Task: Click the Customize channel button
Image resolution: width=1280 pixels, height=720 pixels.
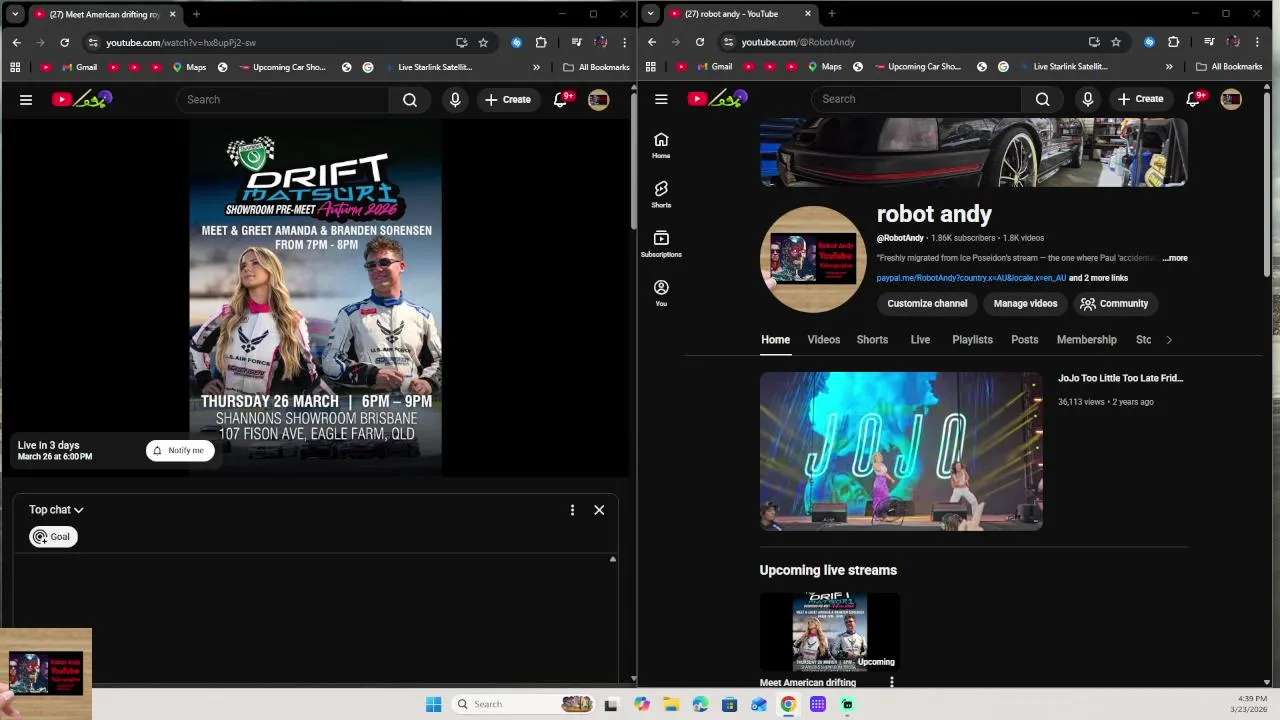Action: (x=927, y=304)
